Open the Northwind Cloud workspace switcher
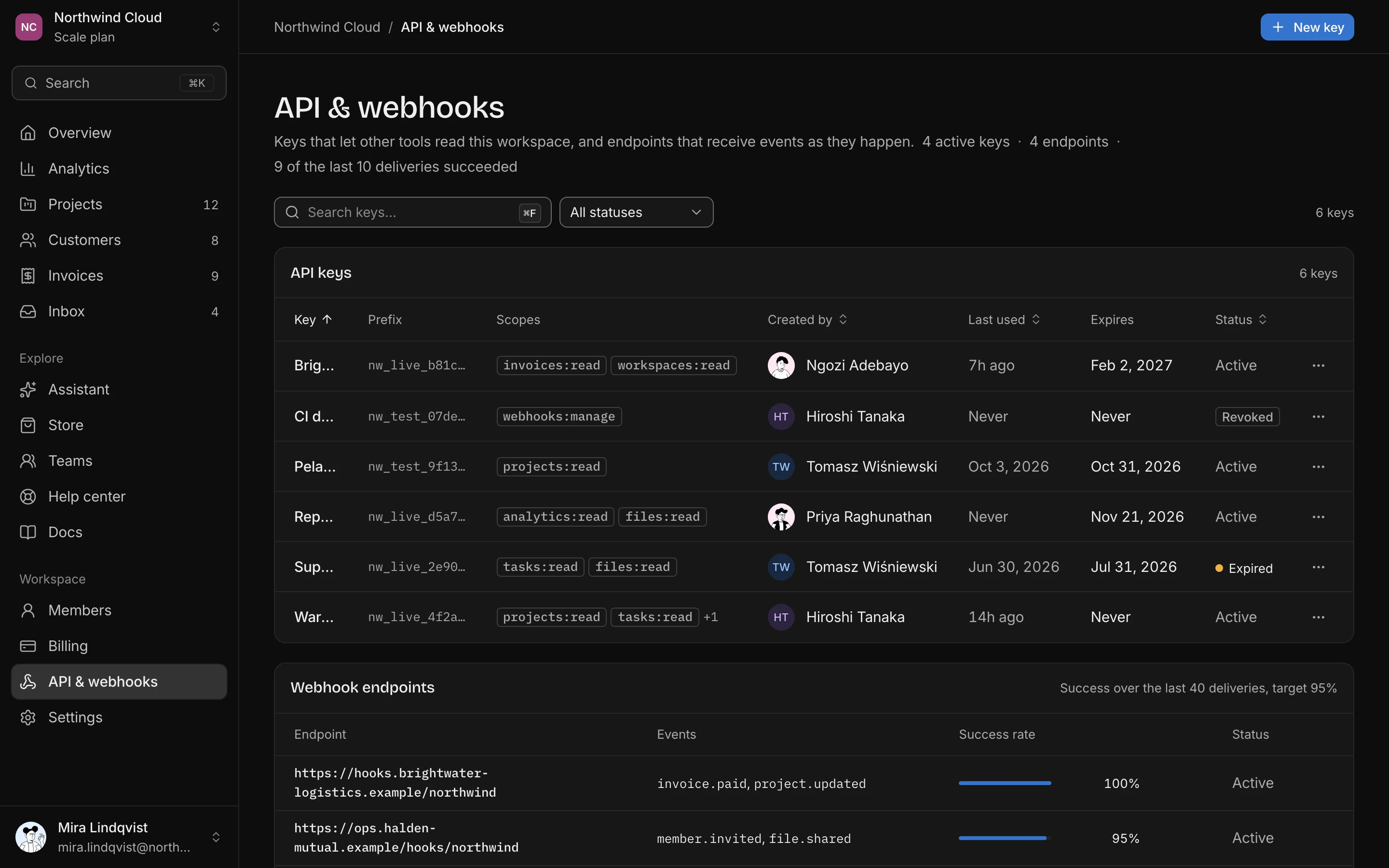 119,27
